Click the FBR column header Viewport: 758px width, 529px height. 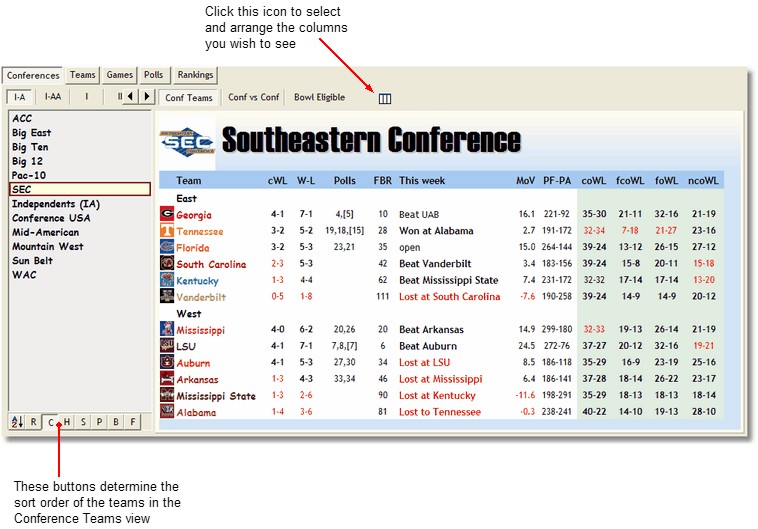click(382, 180)
